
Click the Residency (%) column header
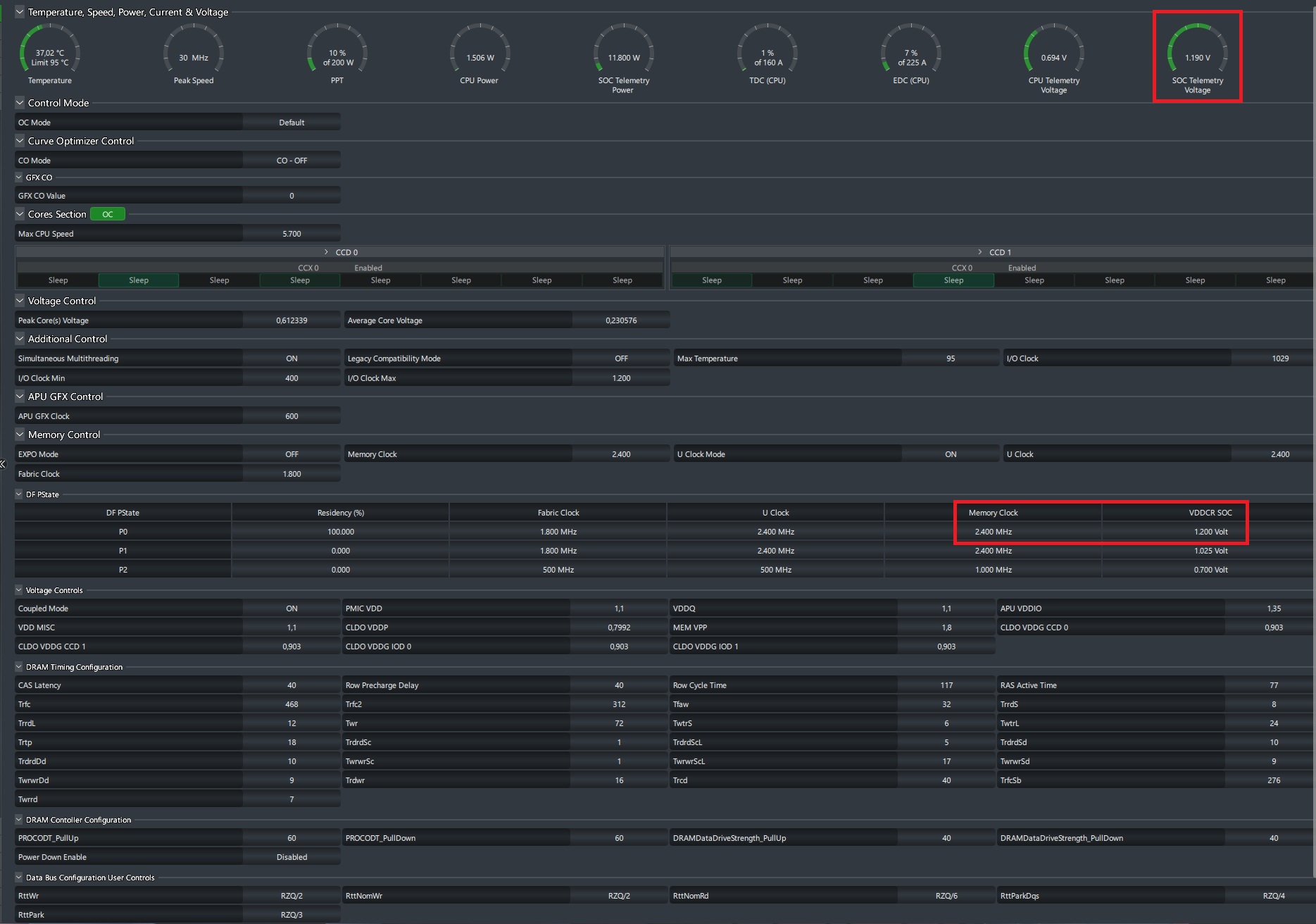(x=341, y=513)
